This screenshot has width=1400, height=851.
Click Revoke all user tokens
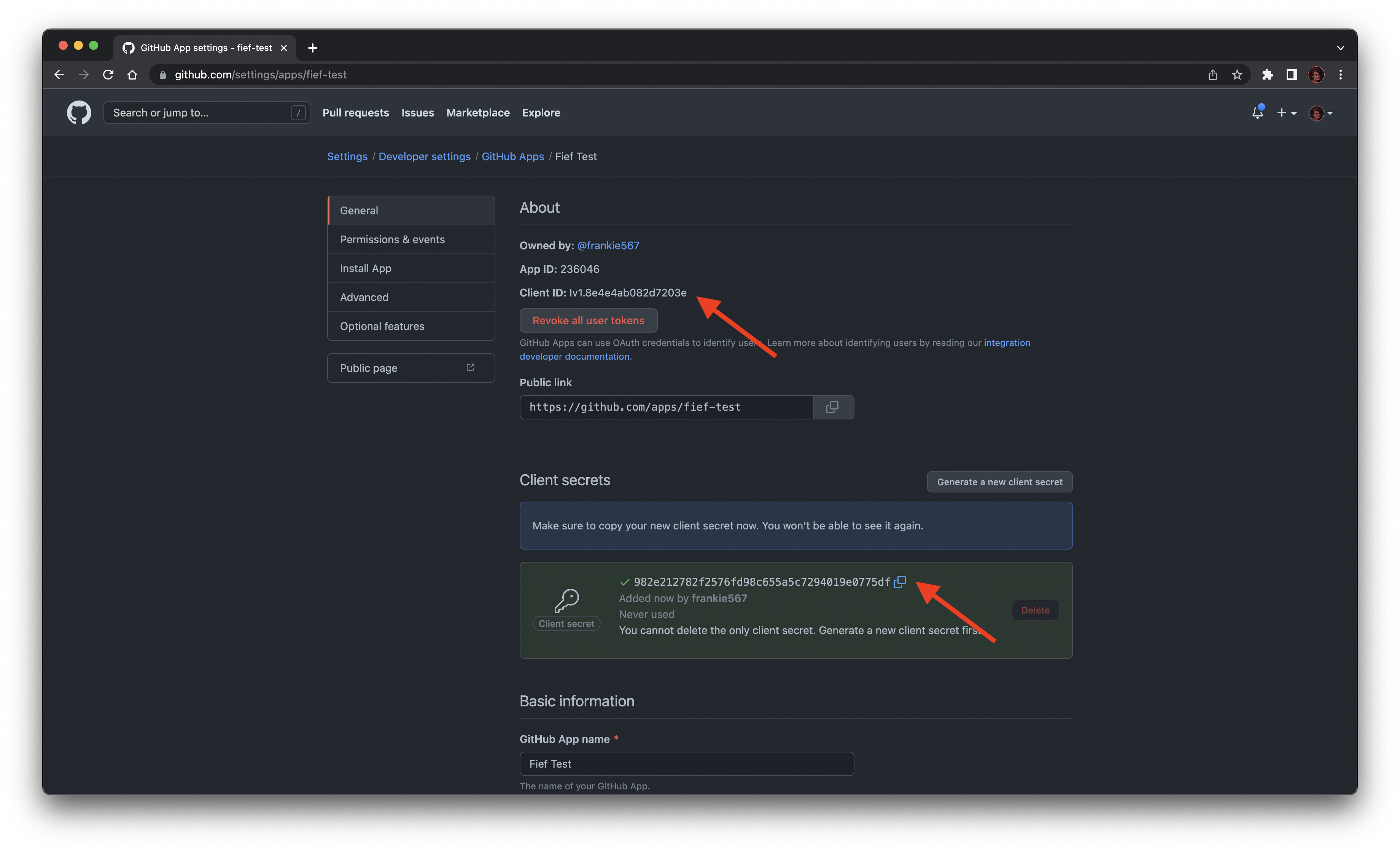pos(588,320)
